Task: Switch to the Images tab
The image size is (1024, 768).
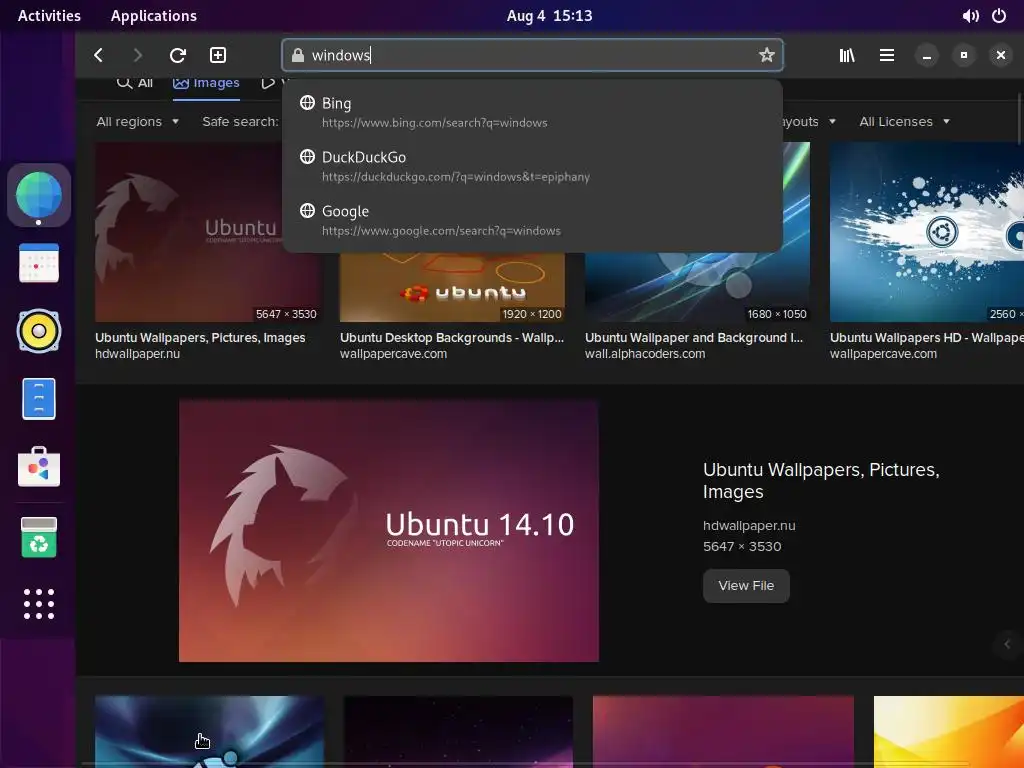Action: pyautogui.click(x=206, y=83)
